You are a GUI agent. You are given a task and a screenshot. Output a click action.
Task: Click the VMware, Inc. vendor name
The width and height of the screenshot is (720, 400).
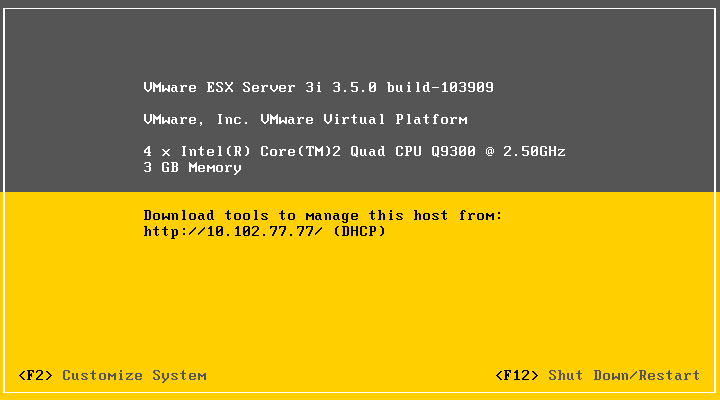[x=197, y=119]
